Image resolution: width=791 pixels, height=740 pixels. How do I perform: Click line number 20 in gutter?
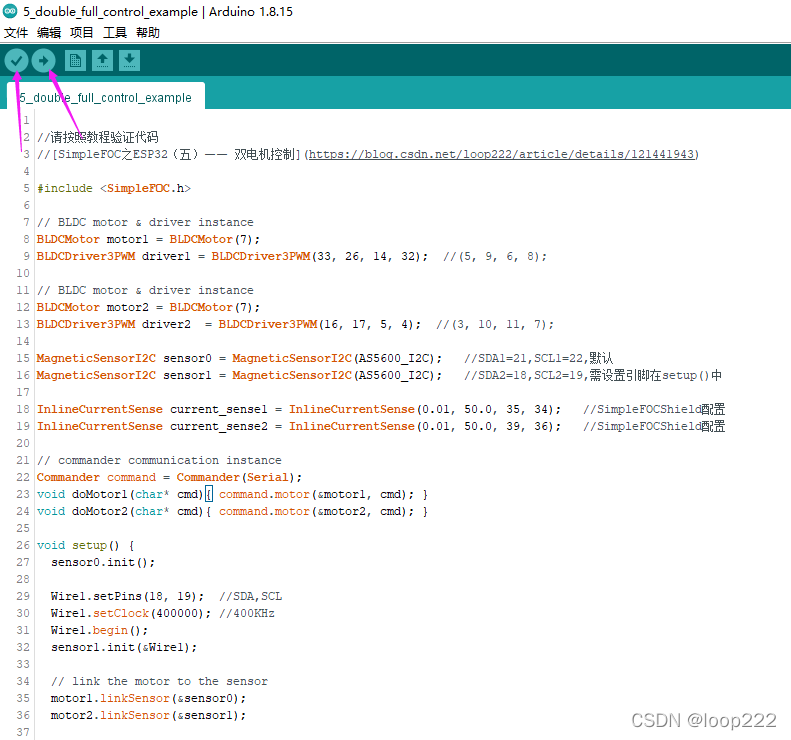coord(23,443)
